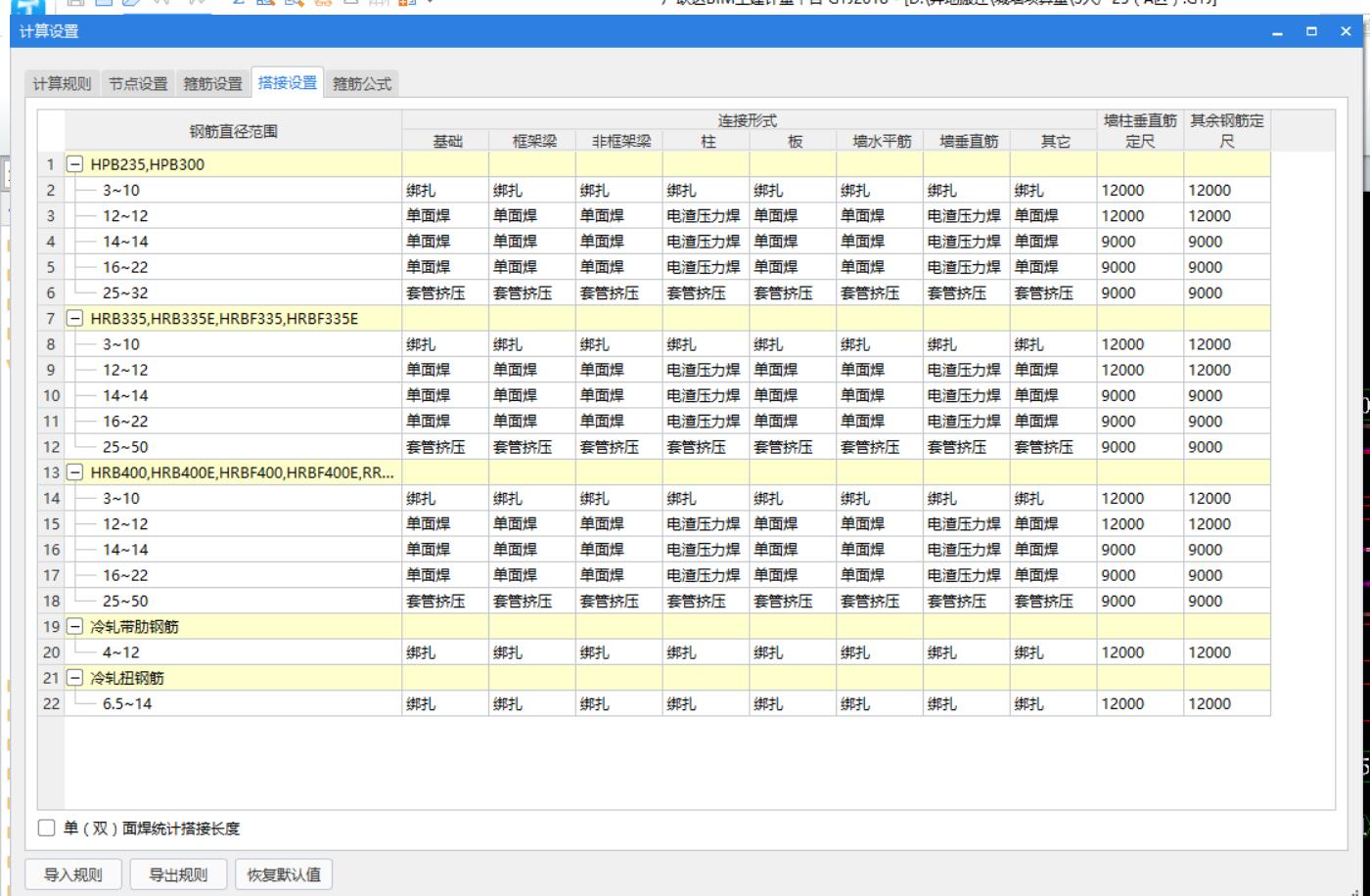The image size is (1370, 896).
Task: Edit the 基础 cell 绑扎 in row 2
Action: pyautogui.click(x=445, y=191)
